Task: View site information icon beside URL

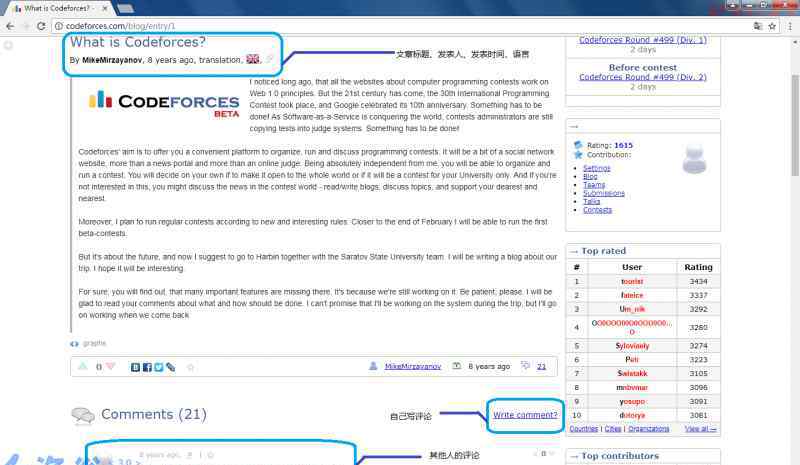Action: tap(59, 26)
